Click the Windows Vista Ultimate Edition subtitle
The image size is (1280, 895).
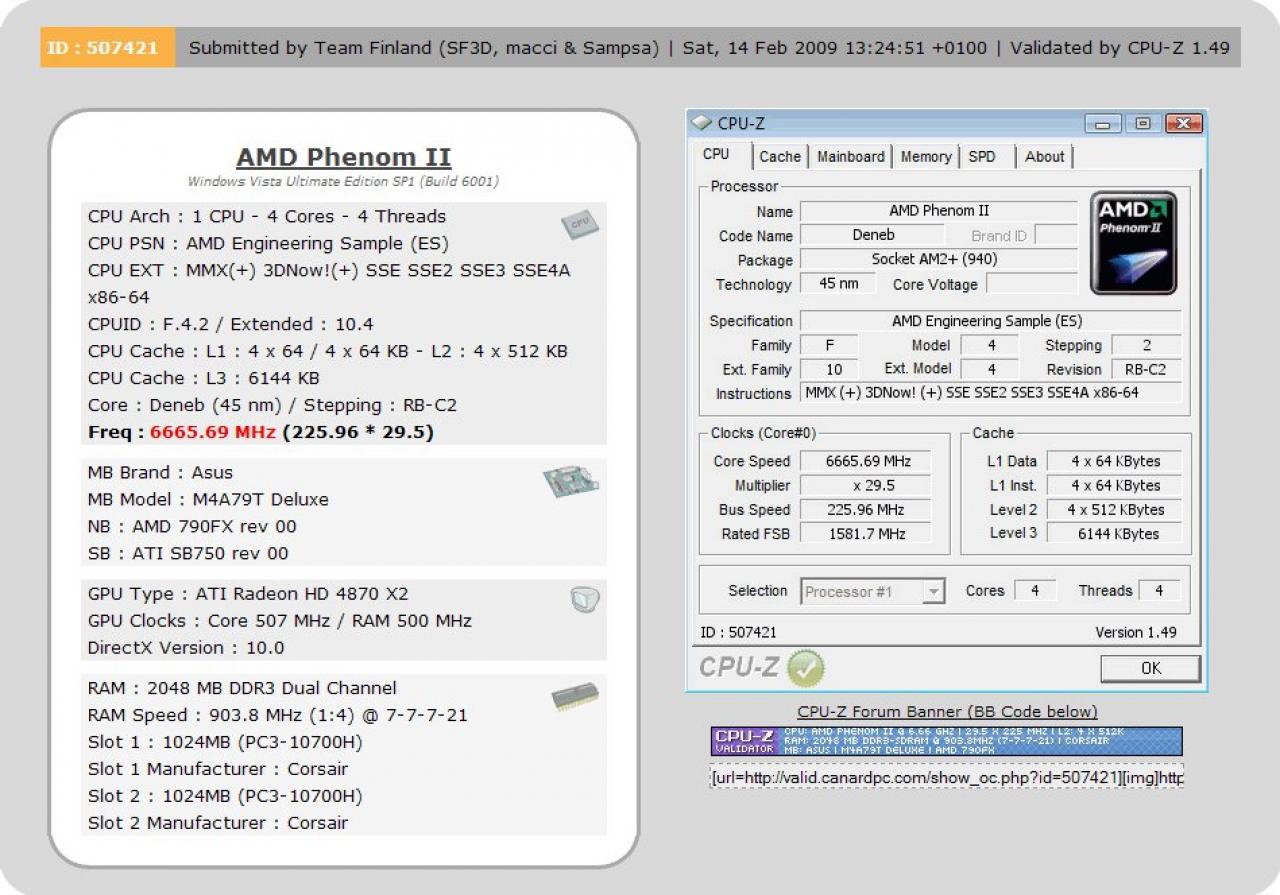[343, 182]
